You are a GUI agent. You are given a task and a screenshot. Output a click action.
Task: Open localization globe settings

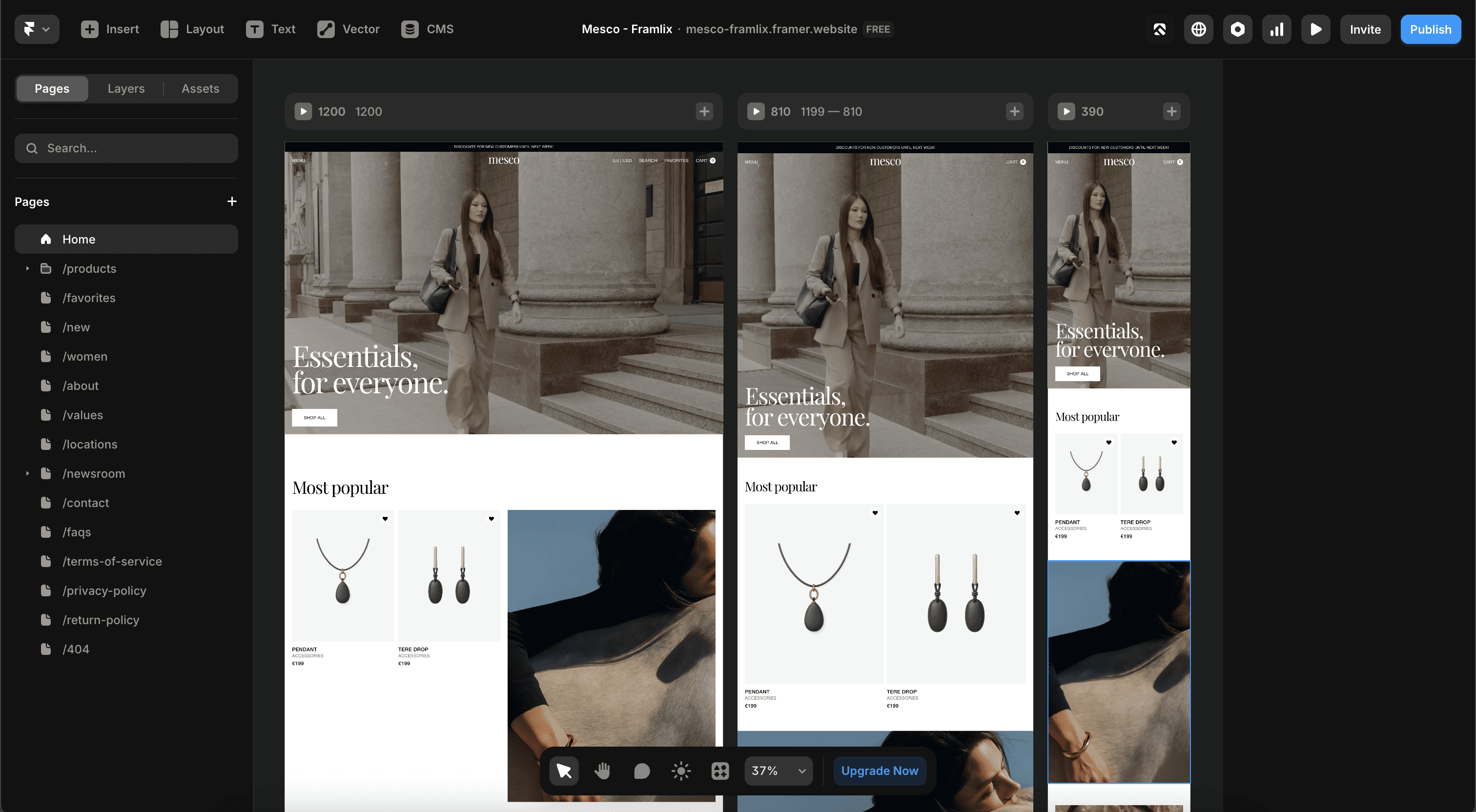click(x=1198, y=29)
